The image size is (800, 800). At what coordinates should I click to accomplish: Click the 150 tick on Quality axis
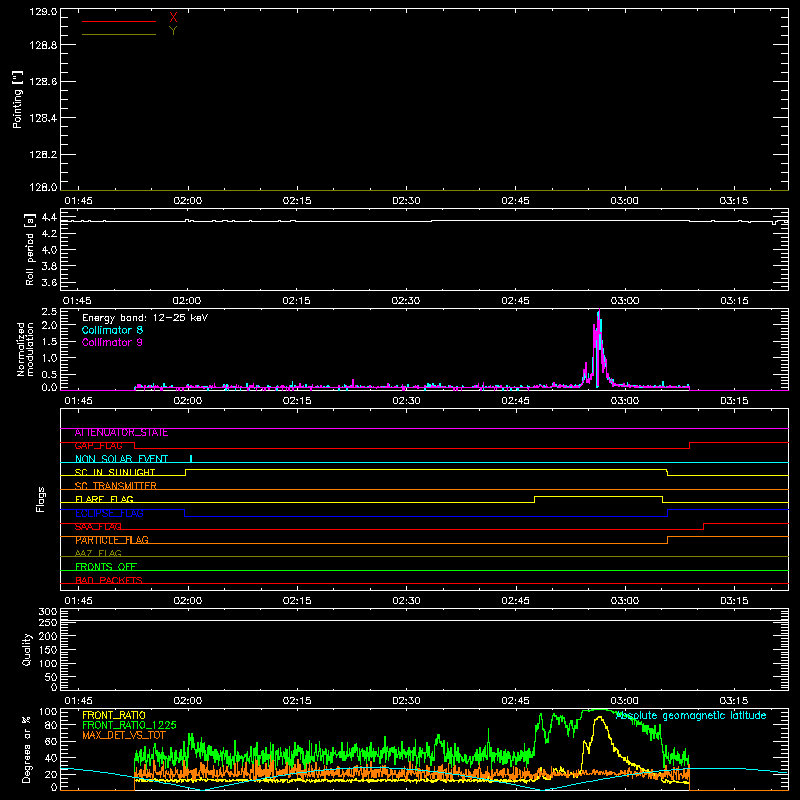point(47,650)
